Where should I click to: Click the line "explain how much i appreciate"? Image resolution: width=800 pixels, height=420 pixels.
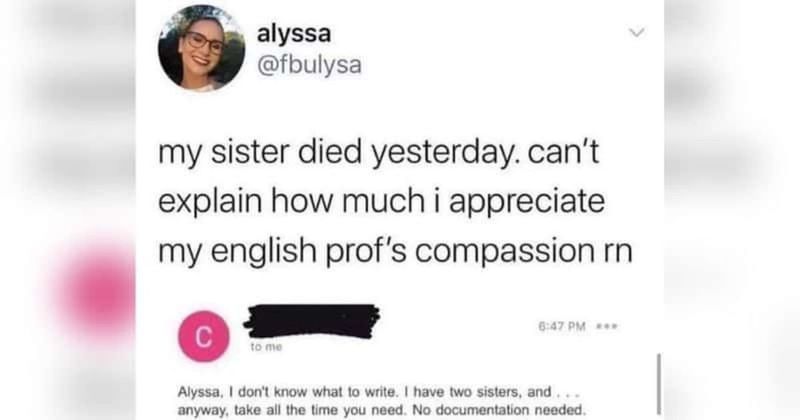[x=382, y=201]
